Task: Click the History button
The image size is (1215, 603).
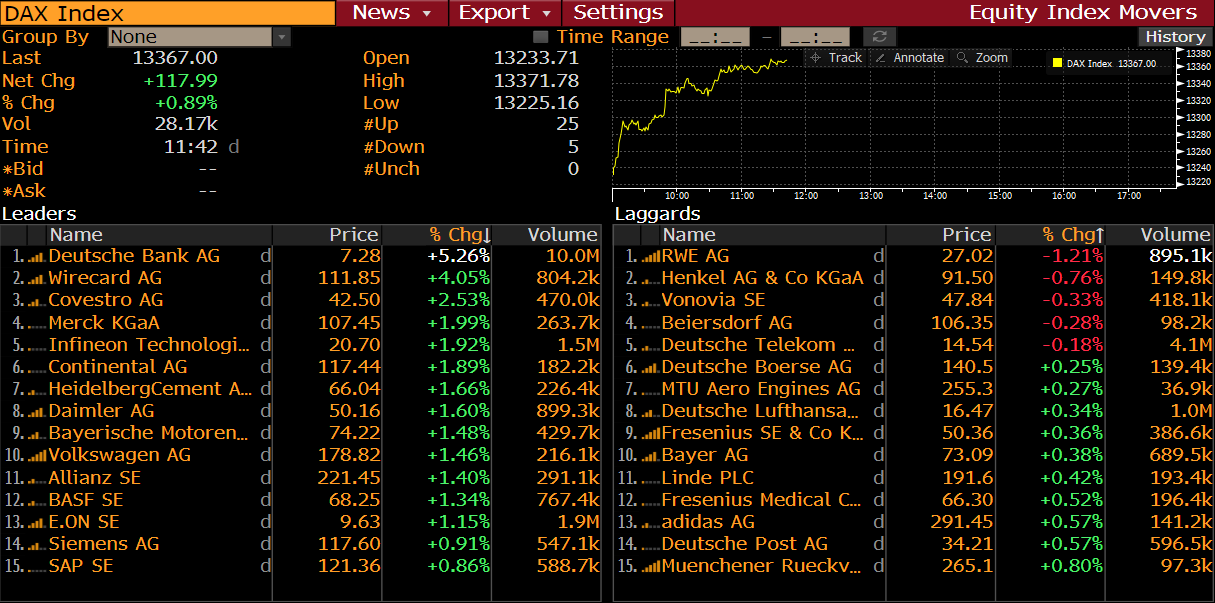Action: tap(1175, 37)
